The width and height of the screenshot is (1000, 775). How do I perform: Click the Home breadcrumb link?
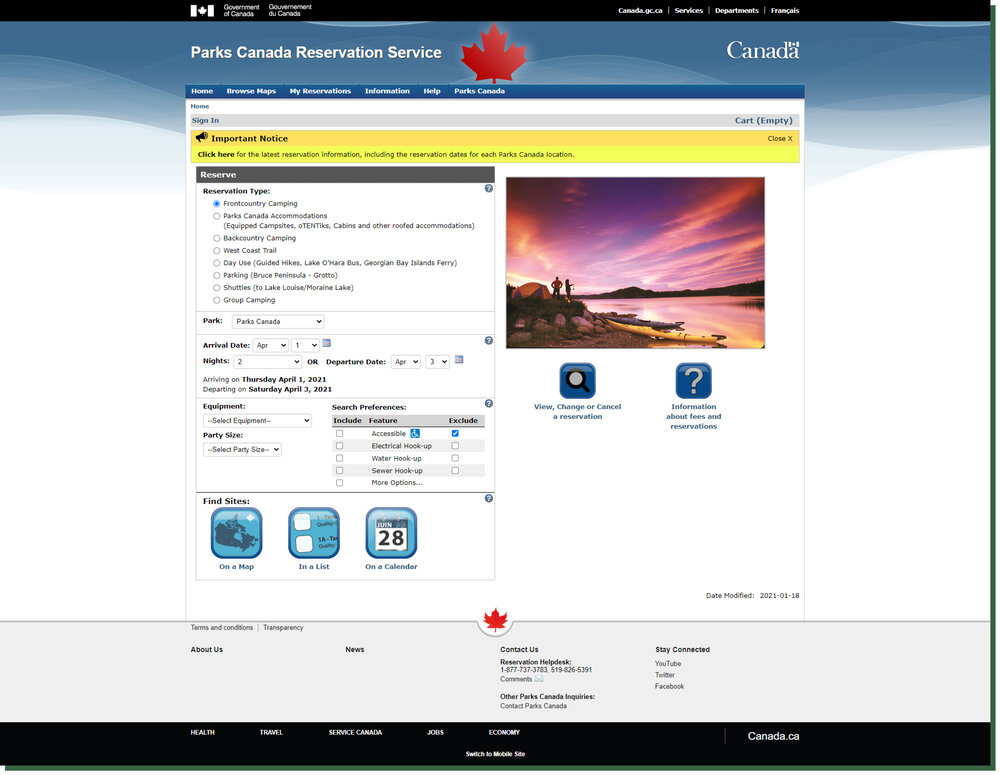coord(200,107)
